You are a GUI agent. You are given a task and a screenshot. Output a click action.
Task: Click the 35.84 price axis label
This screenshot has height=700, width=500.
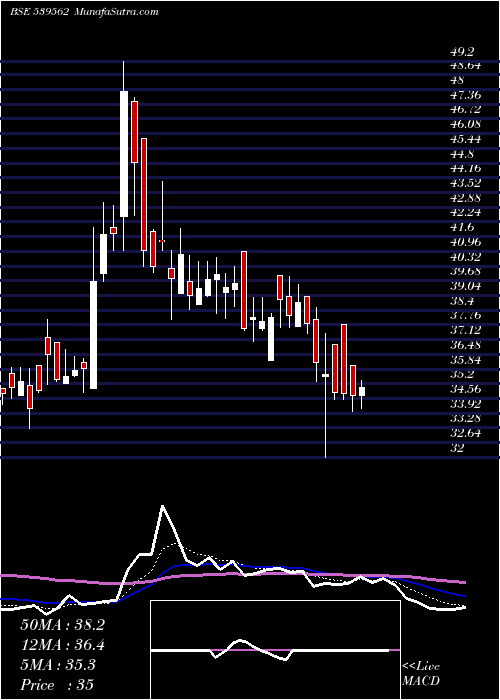tap(465, 360)
